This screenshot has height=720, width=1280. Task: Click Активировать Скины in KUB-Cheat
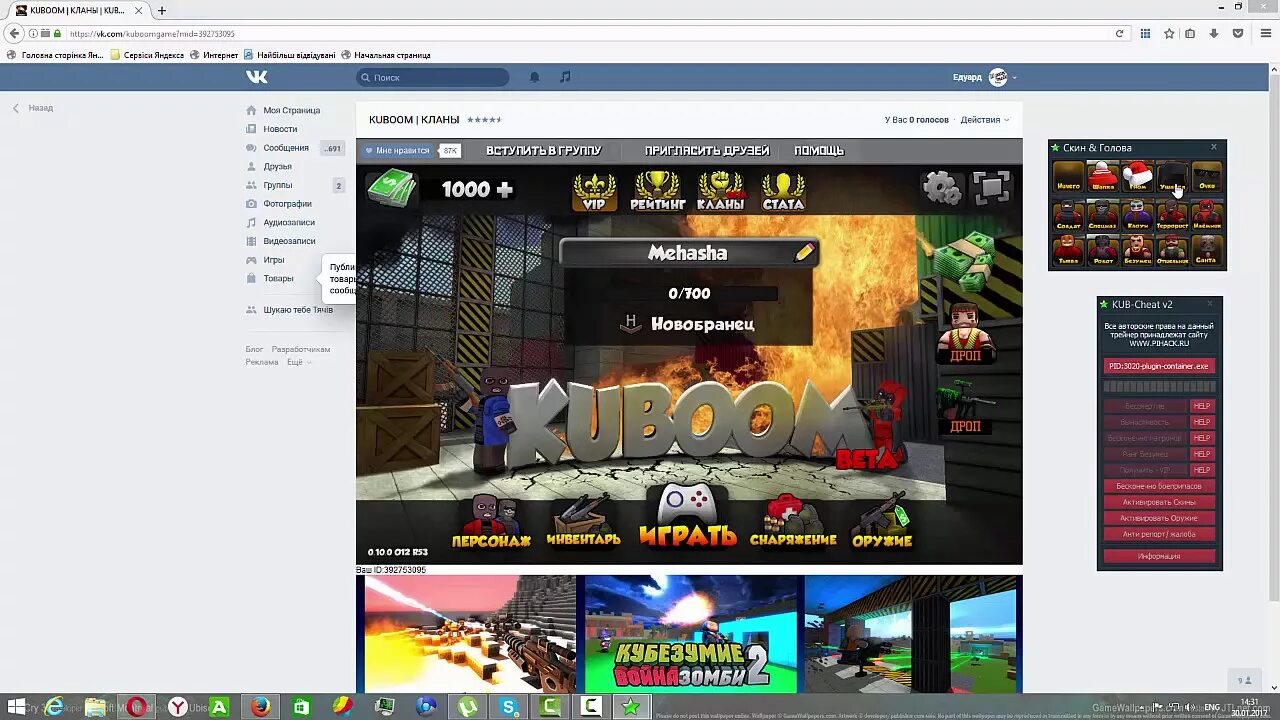pos(1159,502)
